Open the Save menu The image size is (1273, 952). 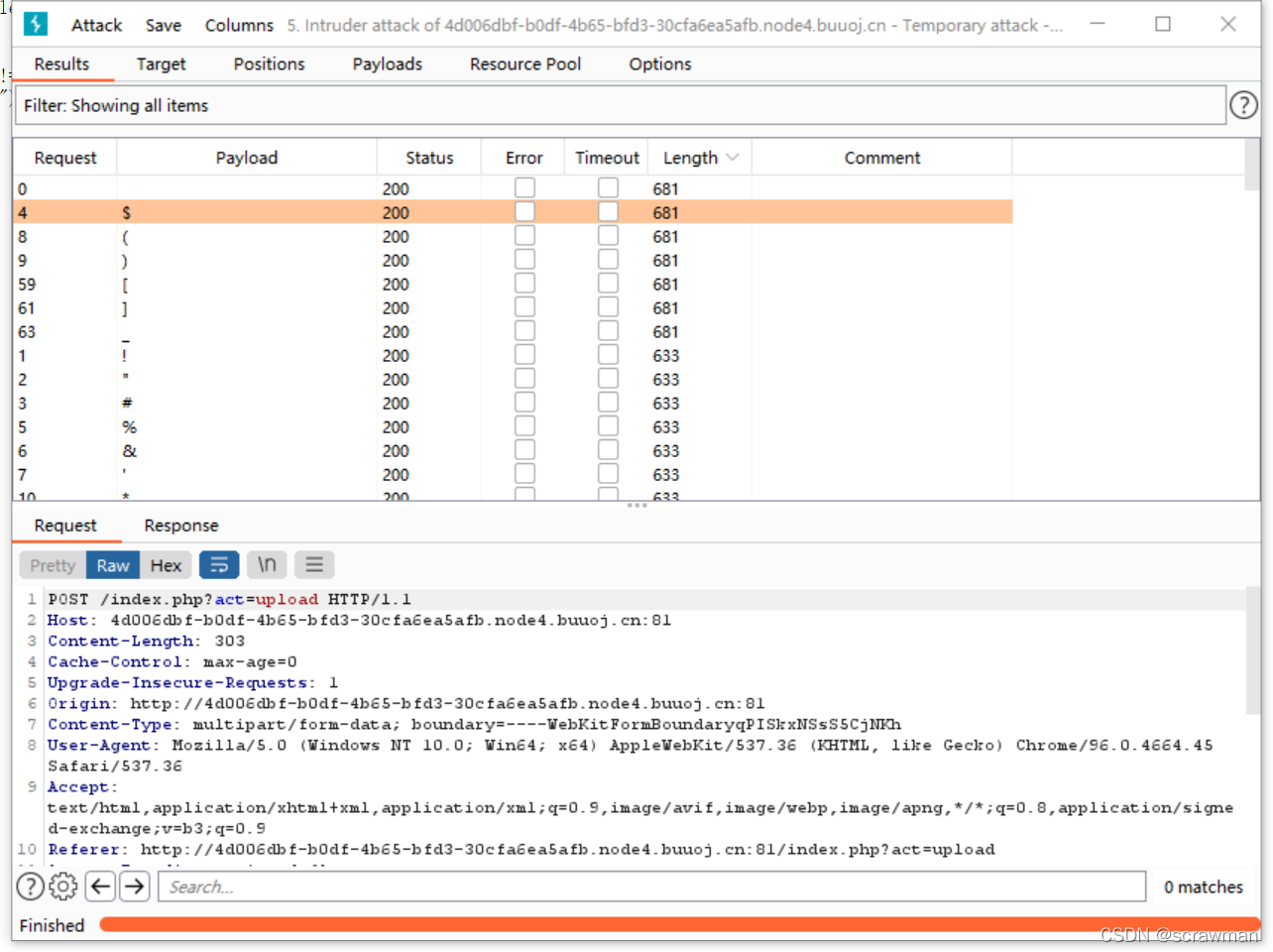(163, 26)
